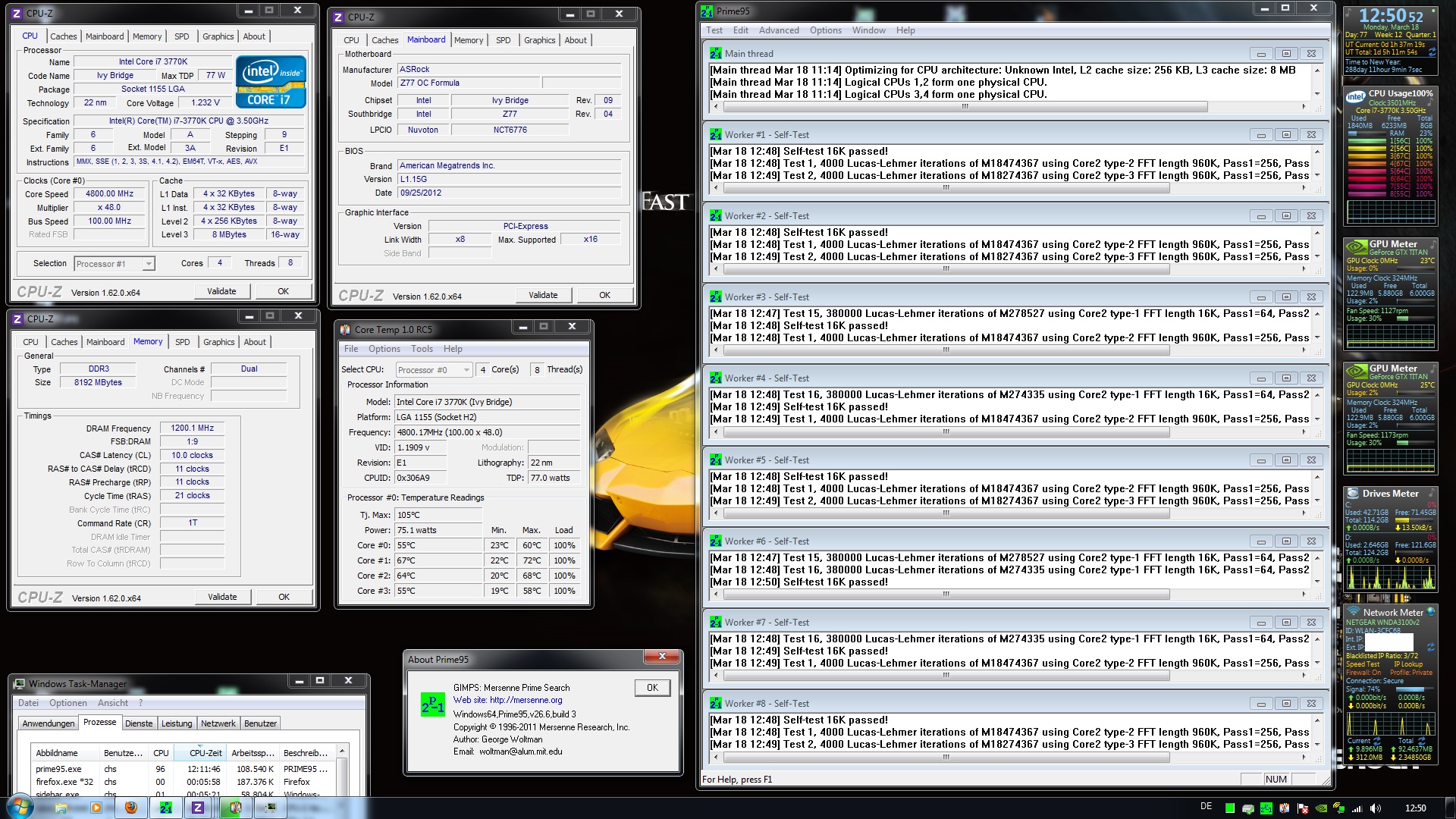Click Z77 OC Formula model field
The image size is (1456, 819).
coord(469,83)
